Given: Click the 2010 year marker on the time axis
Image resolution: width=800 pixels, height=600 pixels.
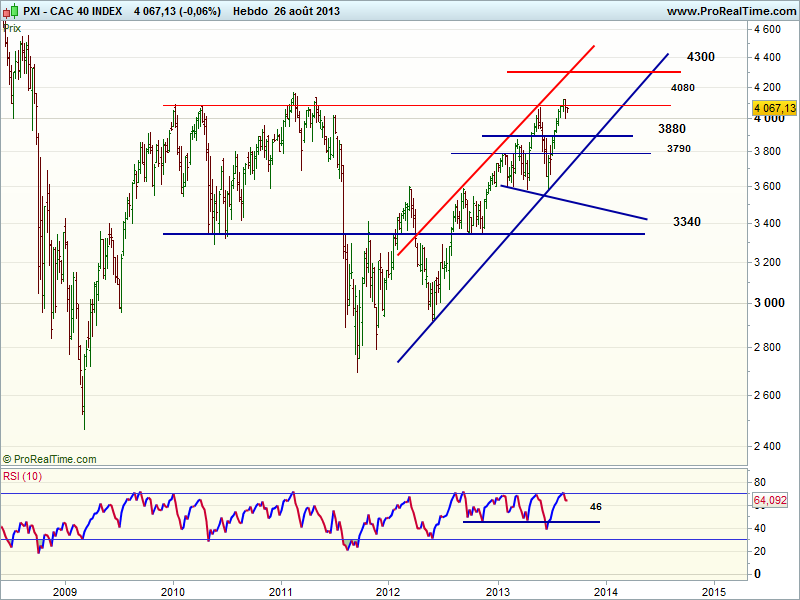Looking at the screenshot, I should point(173,590).
